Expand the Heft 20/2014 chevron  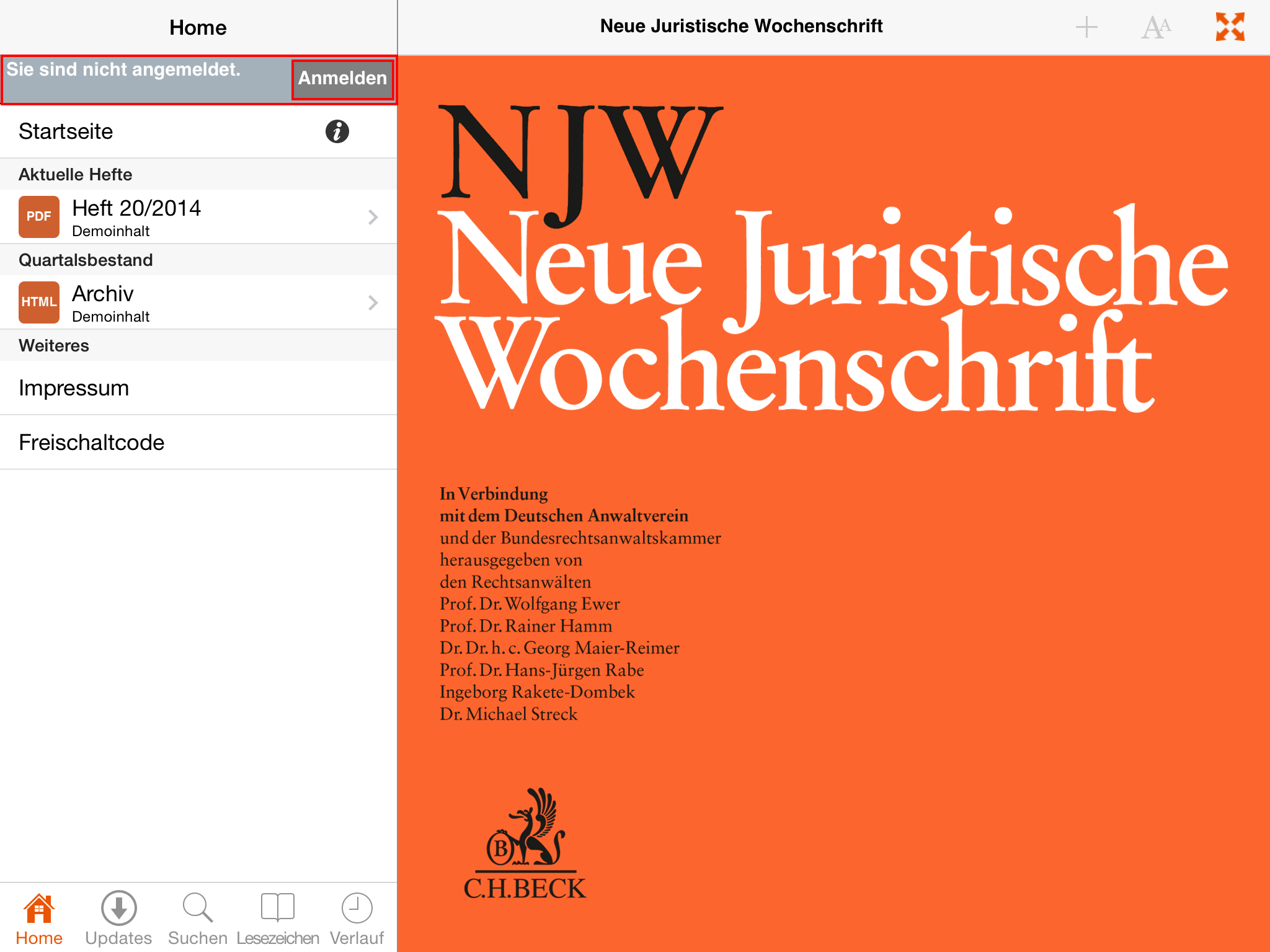[x=373, y=217]
